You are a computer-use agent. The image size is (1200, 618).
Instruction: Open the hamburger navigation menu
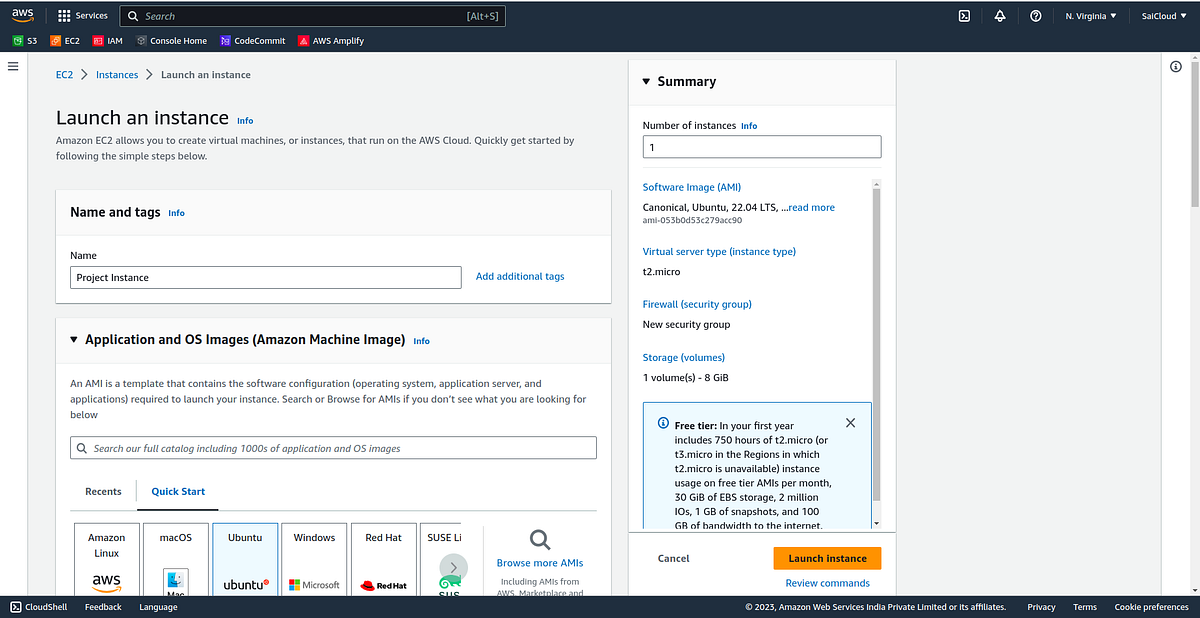[13, 66]
